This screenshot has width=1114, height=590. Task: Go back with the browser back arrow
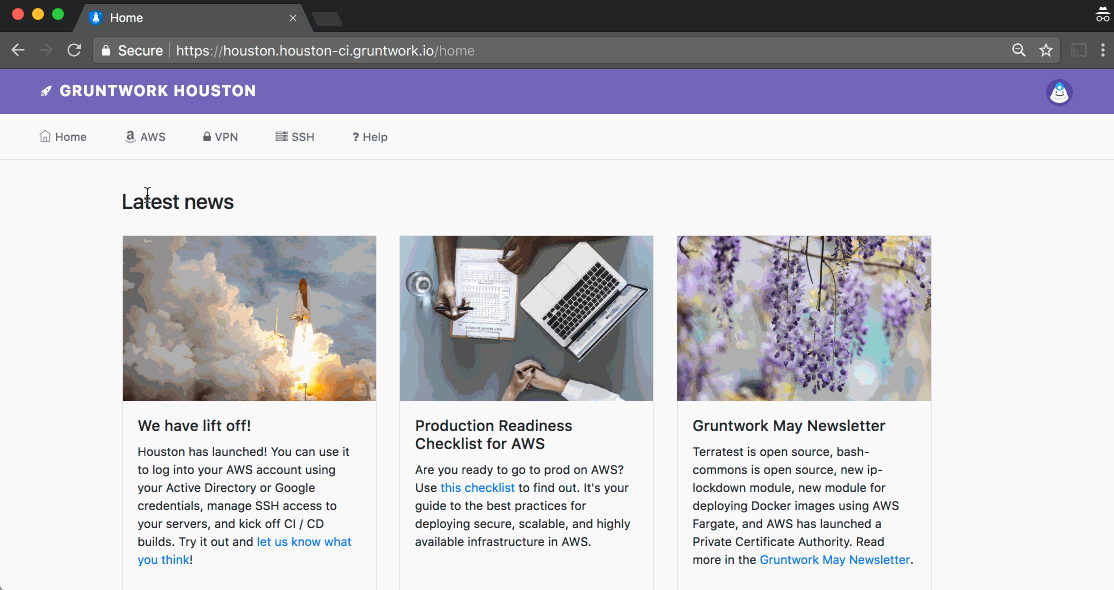(18, 50)
